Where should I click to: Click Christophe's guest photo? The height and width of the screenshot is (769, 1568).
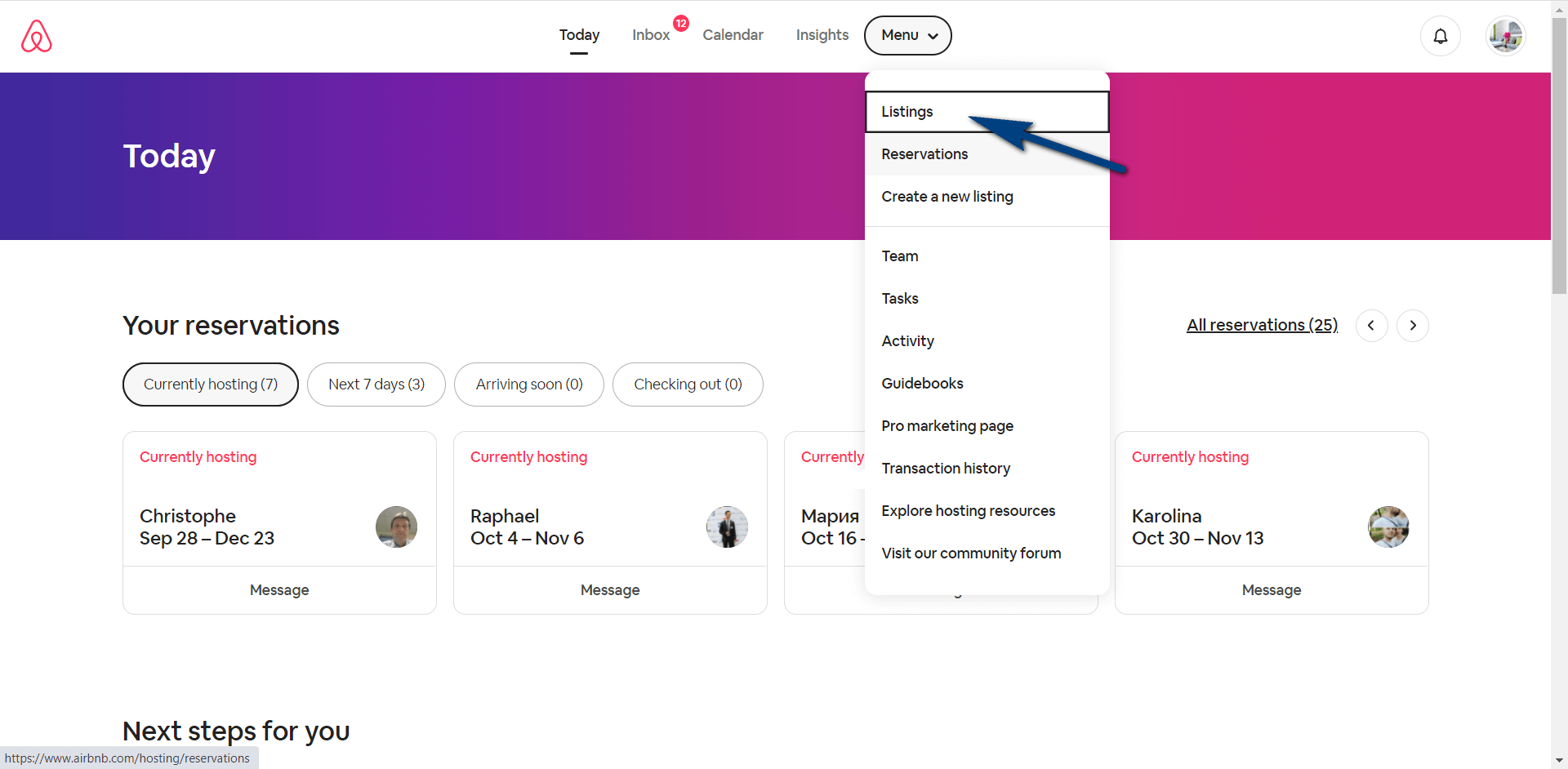tap(396, 527)
